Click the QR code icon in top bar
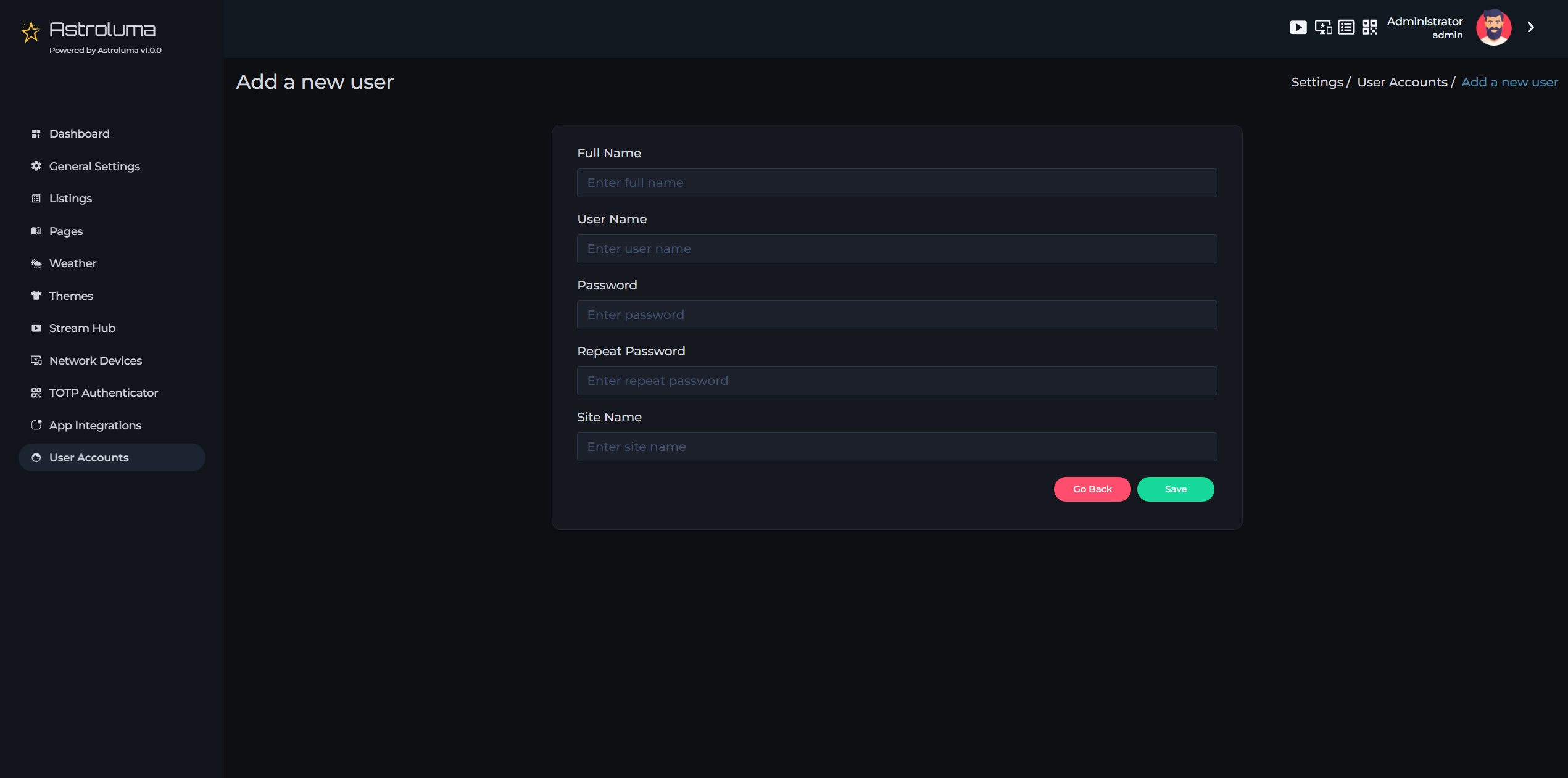Screen dimensions: 1568x778 pyautogui.click(x=1369, y=27)
